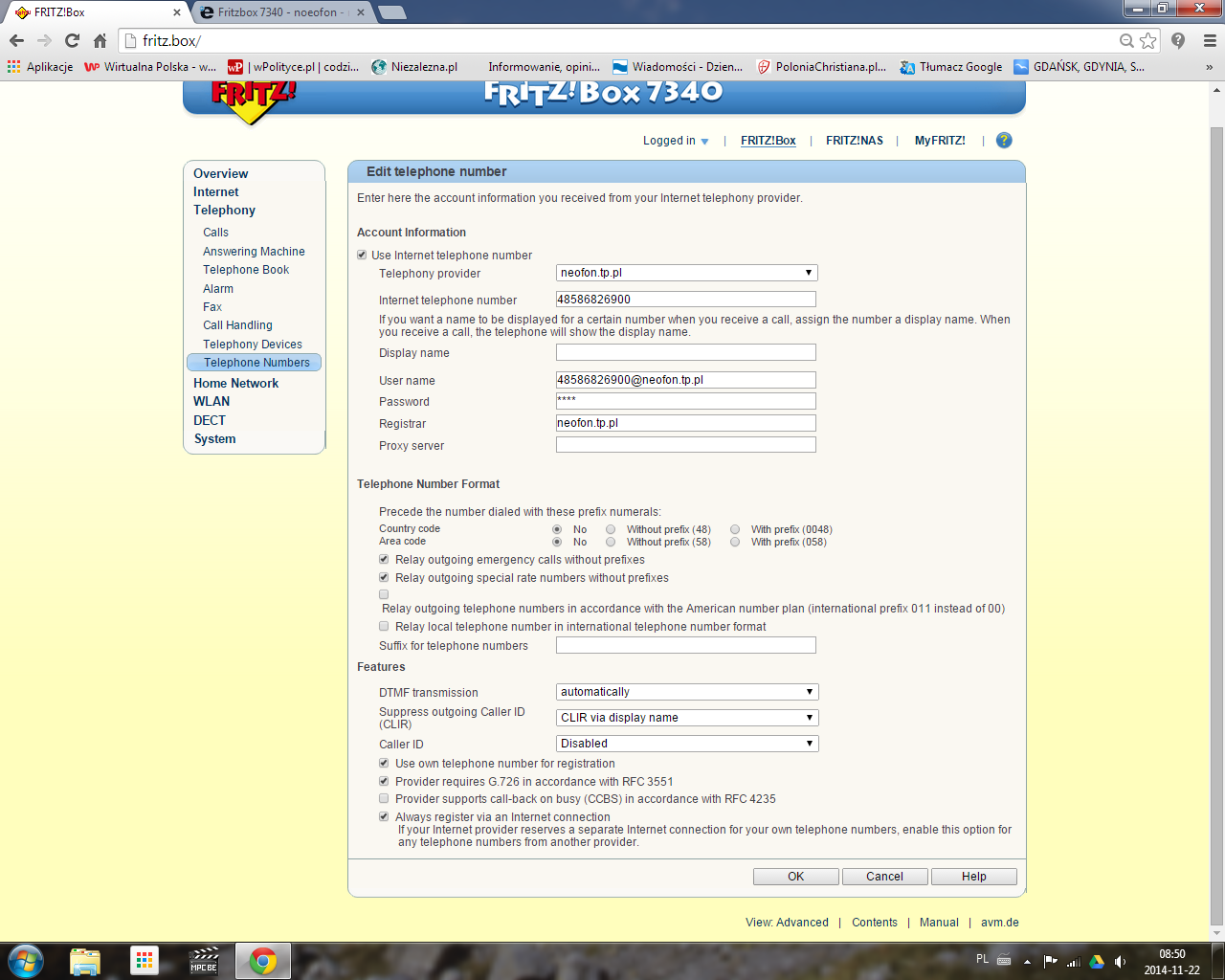
Task: Enable Provider supports call-back on busy
Action: click(x=384, y=798)
